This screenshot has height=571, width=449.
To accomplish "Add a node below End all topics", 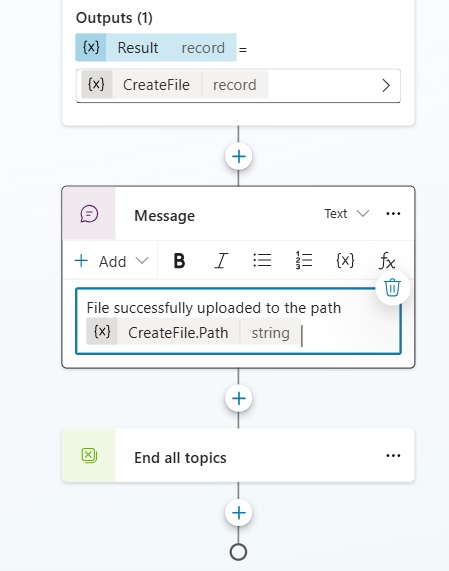I will coord(239,513).
